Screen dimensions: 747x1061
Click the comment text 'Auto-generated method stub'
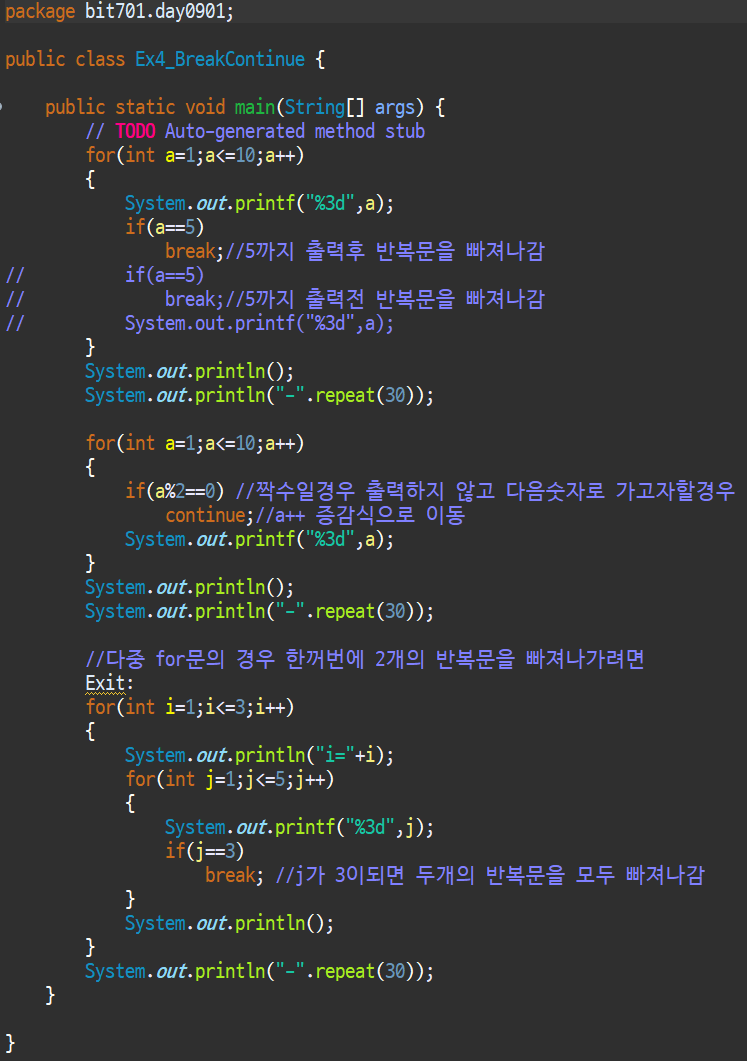[295, 131]
